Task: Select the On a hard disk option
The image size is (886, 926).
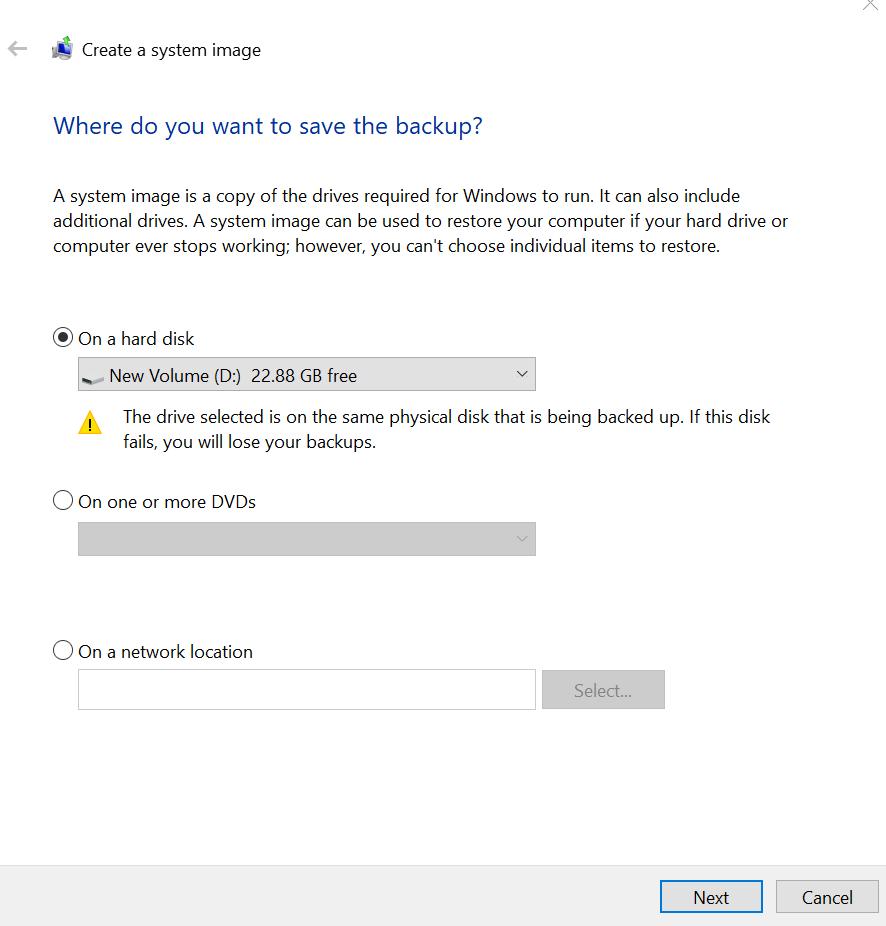Action: click(63, 338)
